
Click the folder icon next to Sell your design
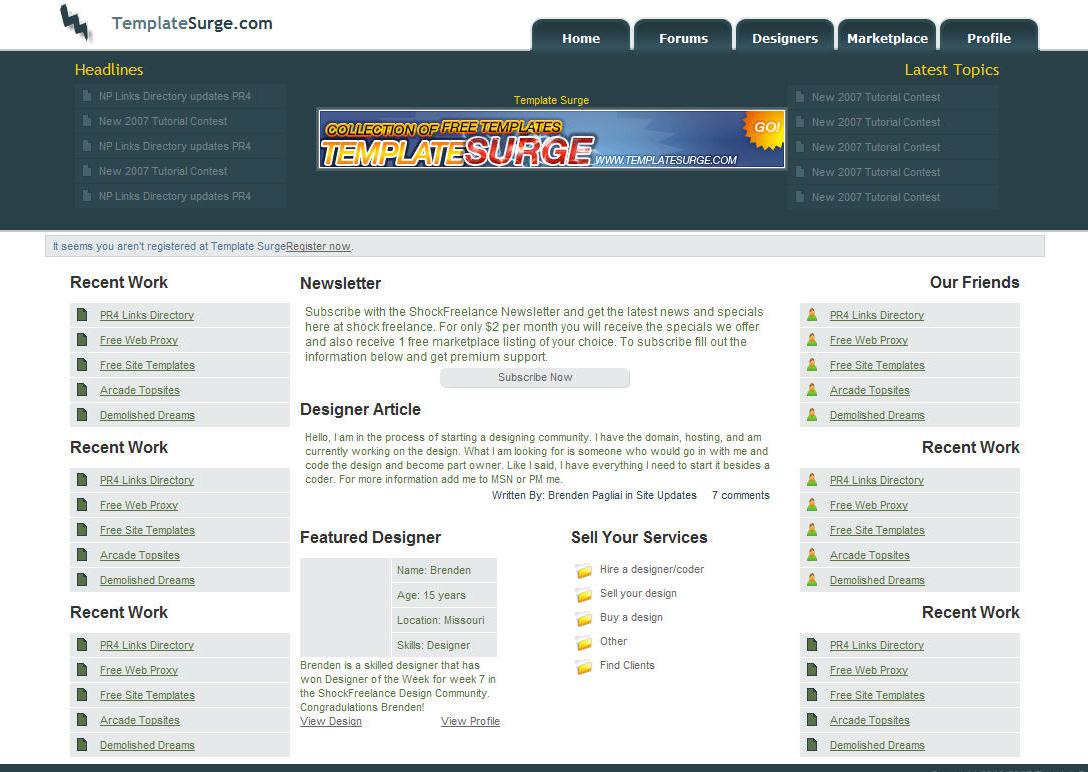584,595
